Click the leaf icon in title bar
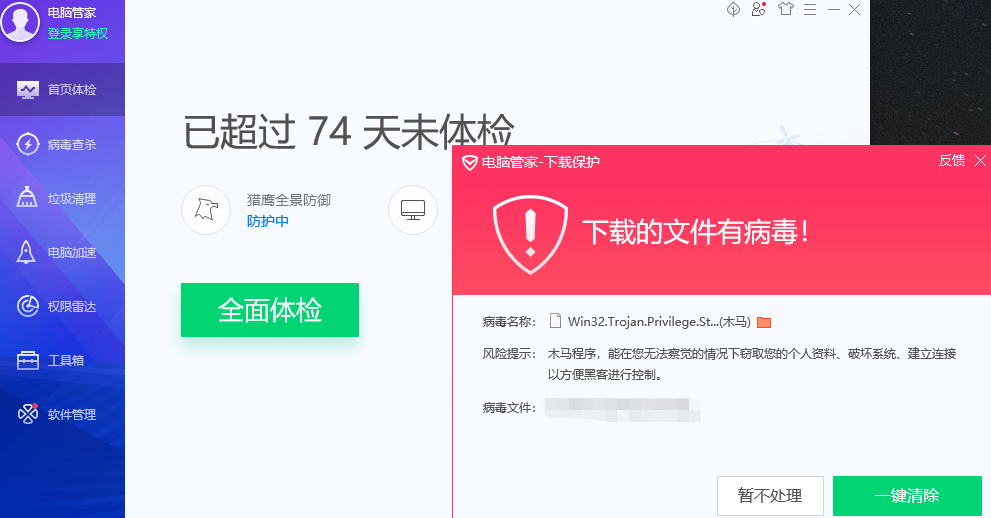This screenshot has height=518, width=991. pyautogui.click(x=733, y=9)
